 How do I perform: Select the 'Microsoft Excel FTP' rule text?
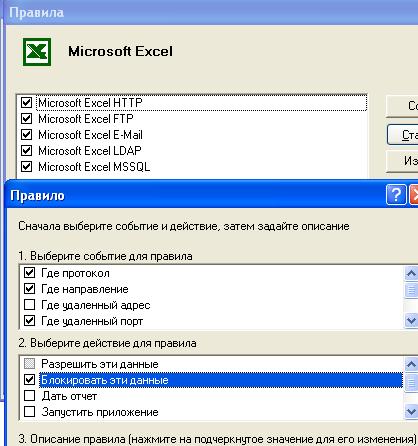point(86,119)
